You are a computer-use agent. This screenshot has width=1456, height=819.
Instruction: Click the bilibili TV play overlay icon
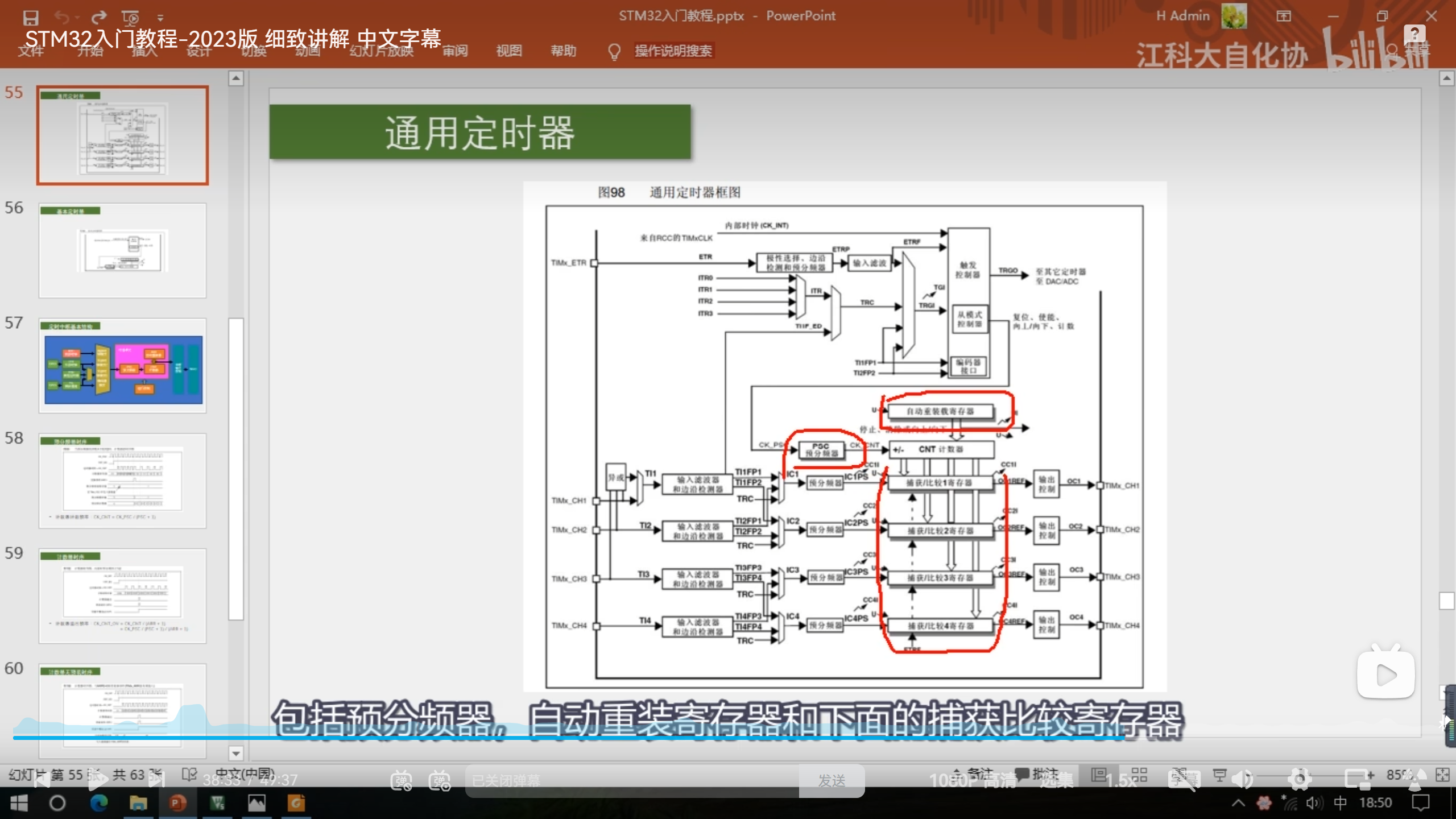[1385, 673]
